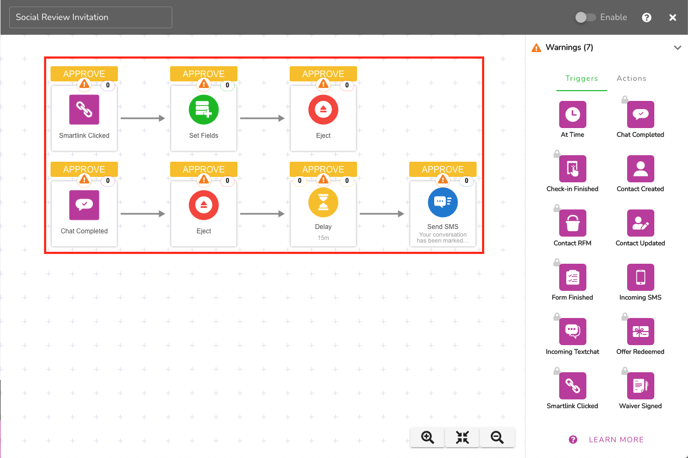Zoom in on the workflow canvas

[428, 438]
